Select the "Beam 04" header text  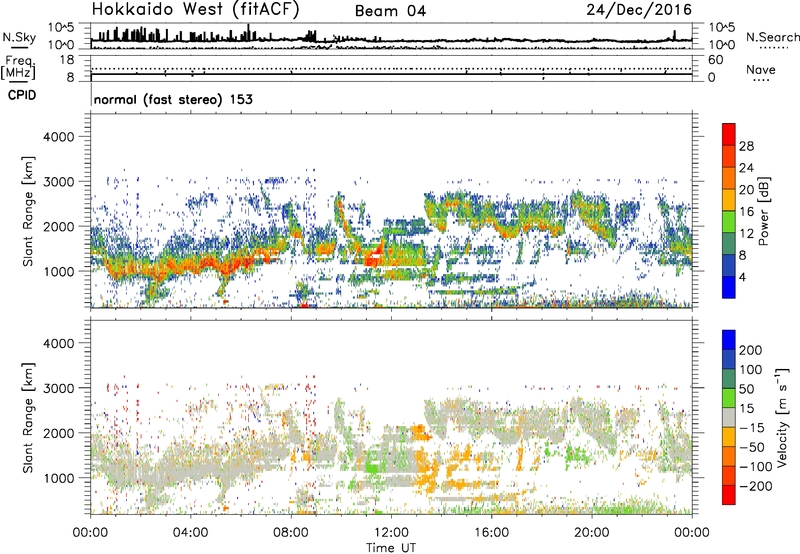[390, 11]
